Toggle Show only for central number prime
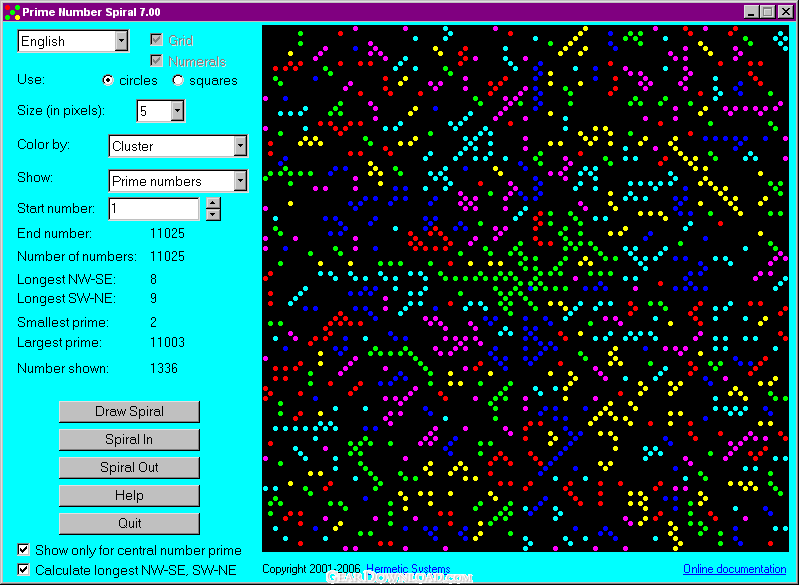 tap(23, 549)
